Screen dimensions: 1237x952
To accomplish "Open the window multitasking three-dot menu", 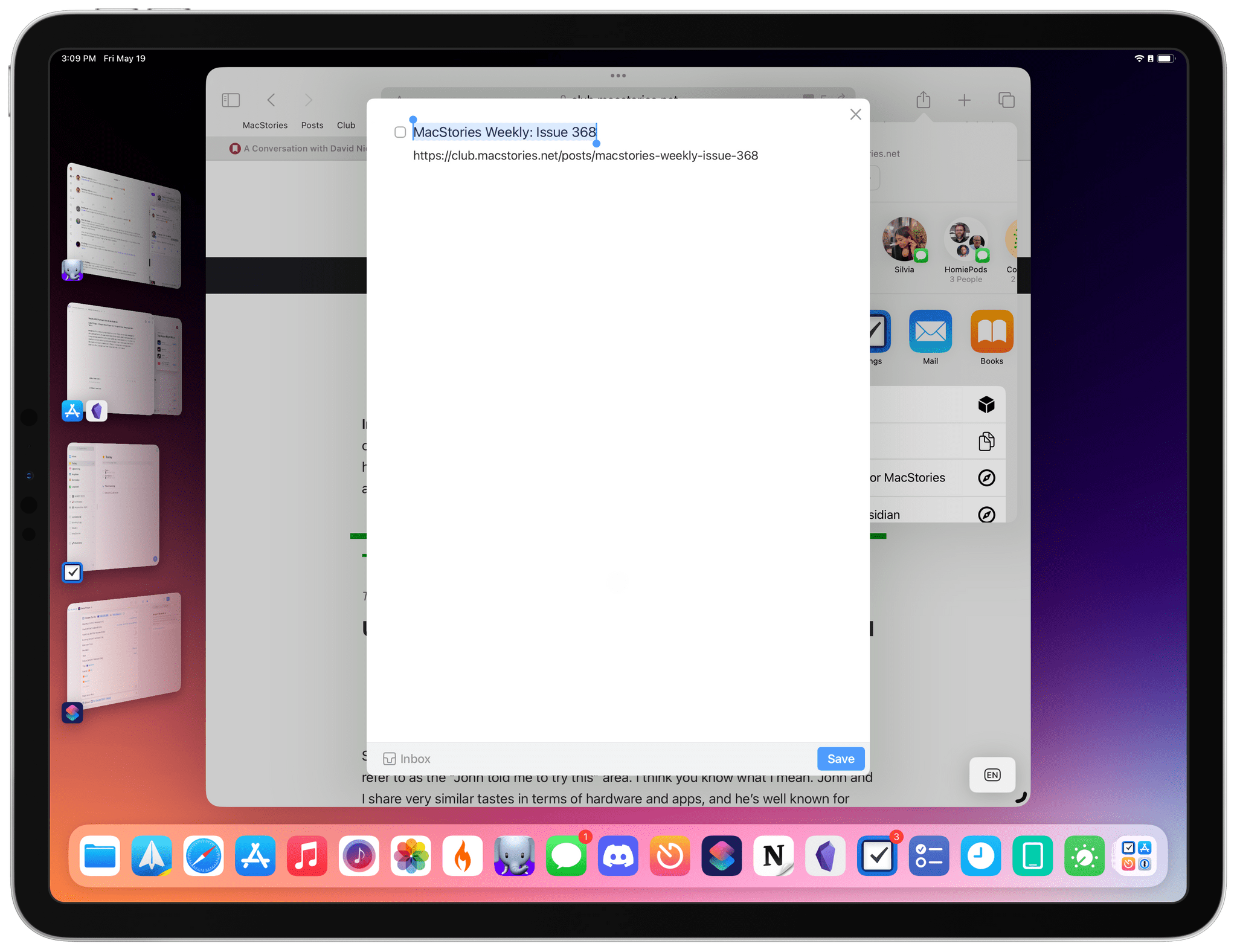I will click(618, 76).
